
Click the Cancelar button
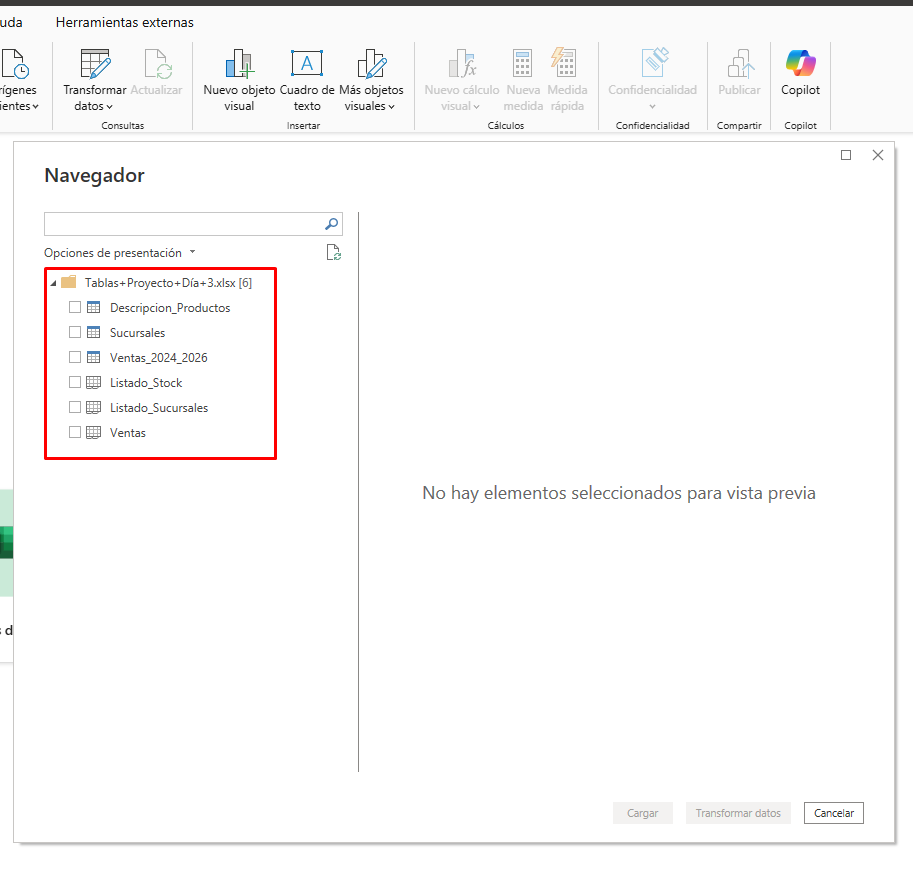pyautogui.click(x=833, y=813)
